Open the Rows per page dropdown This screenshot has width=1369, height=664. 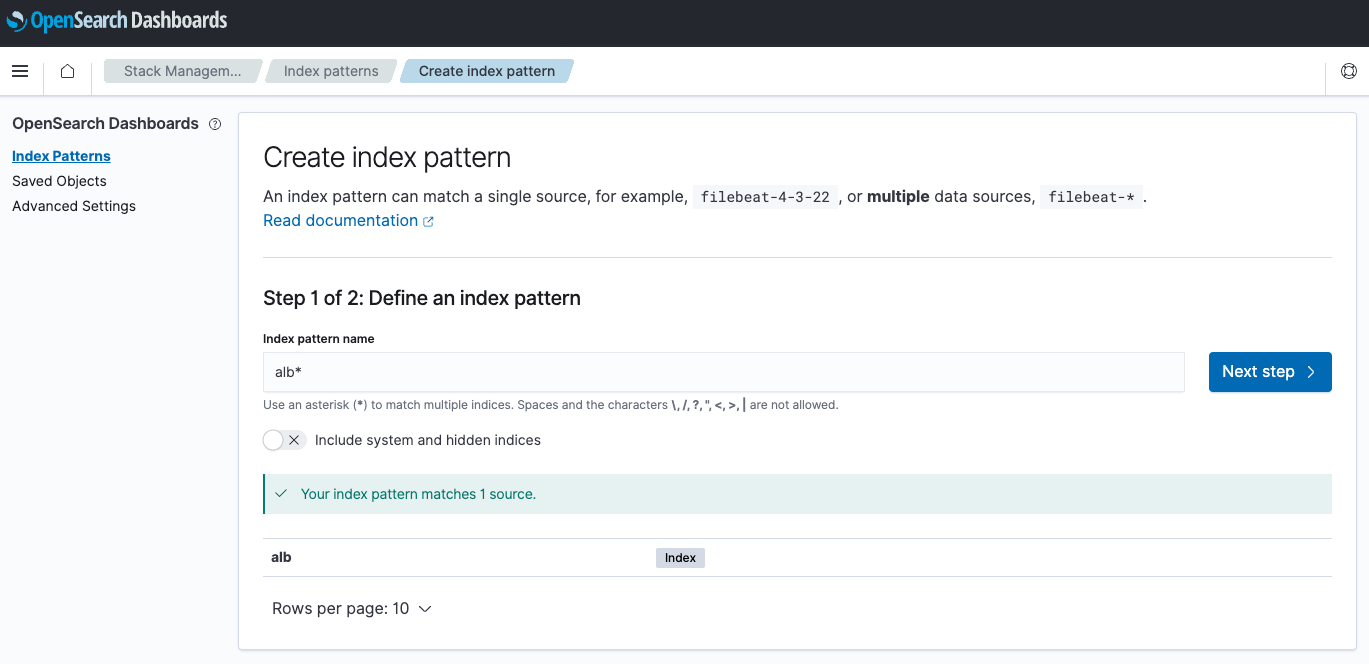click(352, 608)
